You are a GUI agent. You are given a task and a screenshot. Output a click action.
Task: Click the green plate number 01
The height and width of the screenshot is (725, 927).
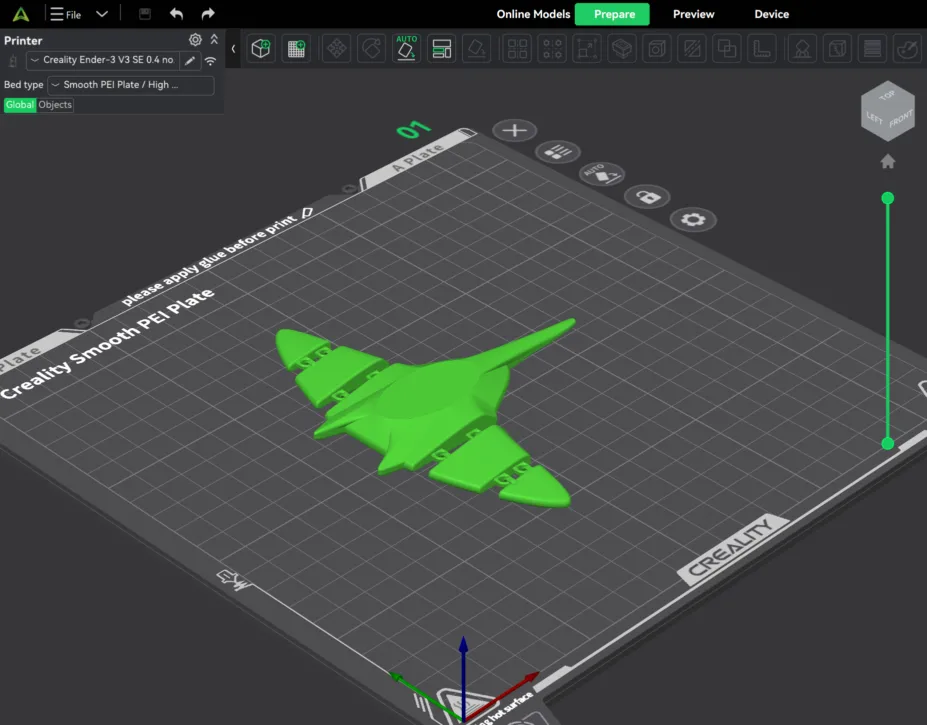click(413, 129)
